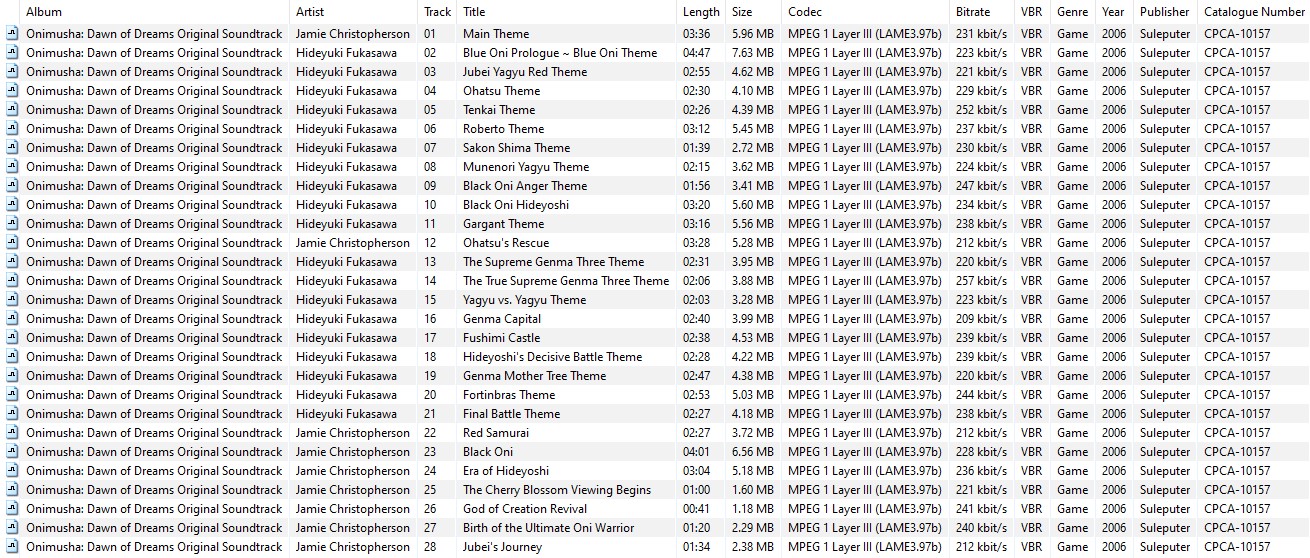This screenshot has height=558, width=1310.
Task: Click the file icon for the Main Theme row
Action: [12, 34]
